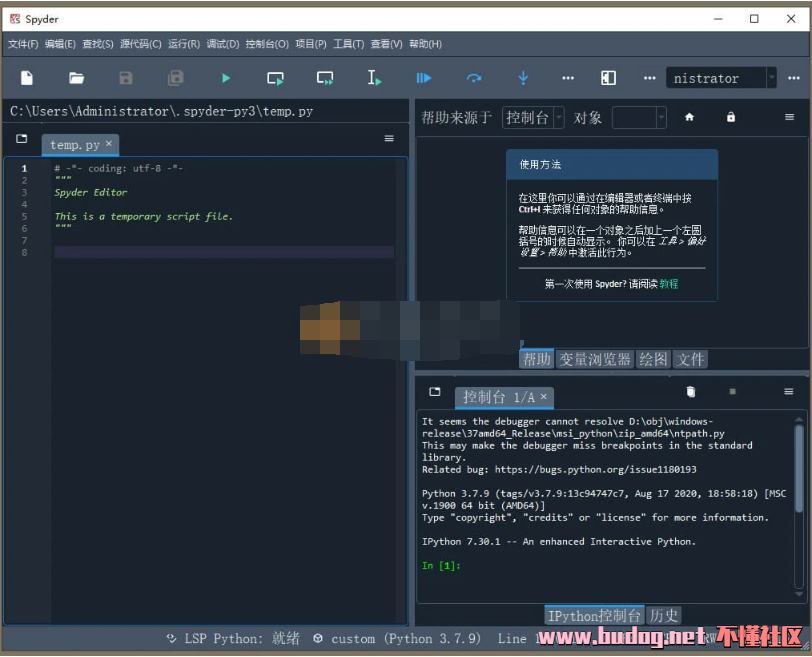
Task: Browse console tabs icon
Action: click(435, 392)
